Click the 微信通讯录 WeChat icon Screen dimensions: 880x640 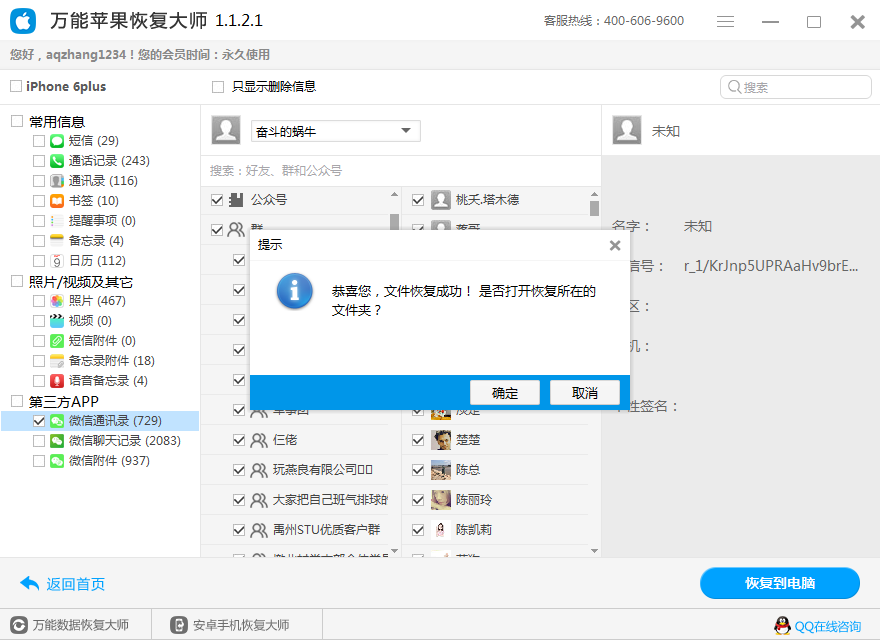57,420
